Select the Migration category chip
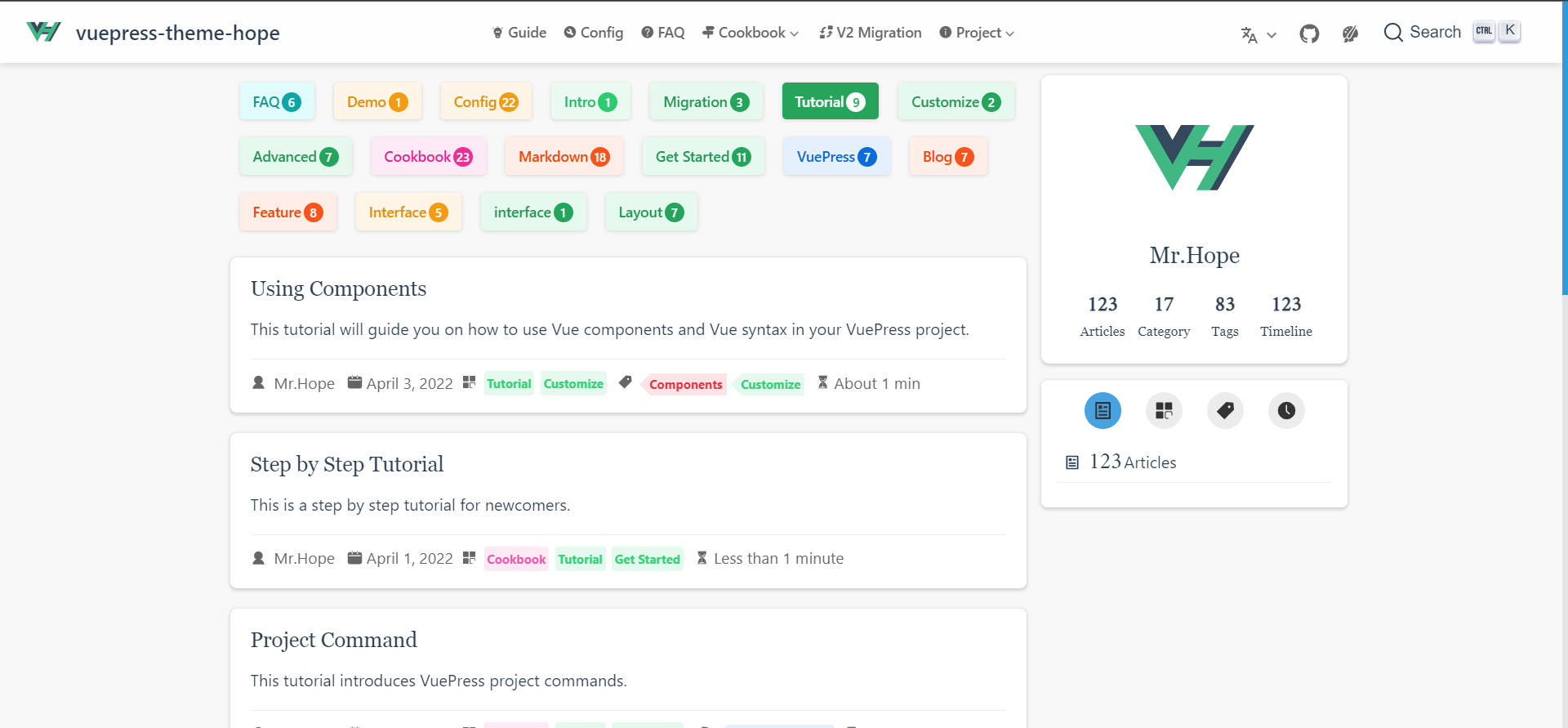The width and height of the screenshot is (1568, 728). point(706,101)
